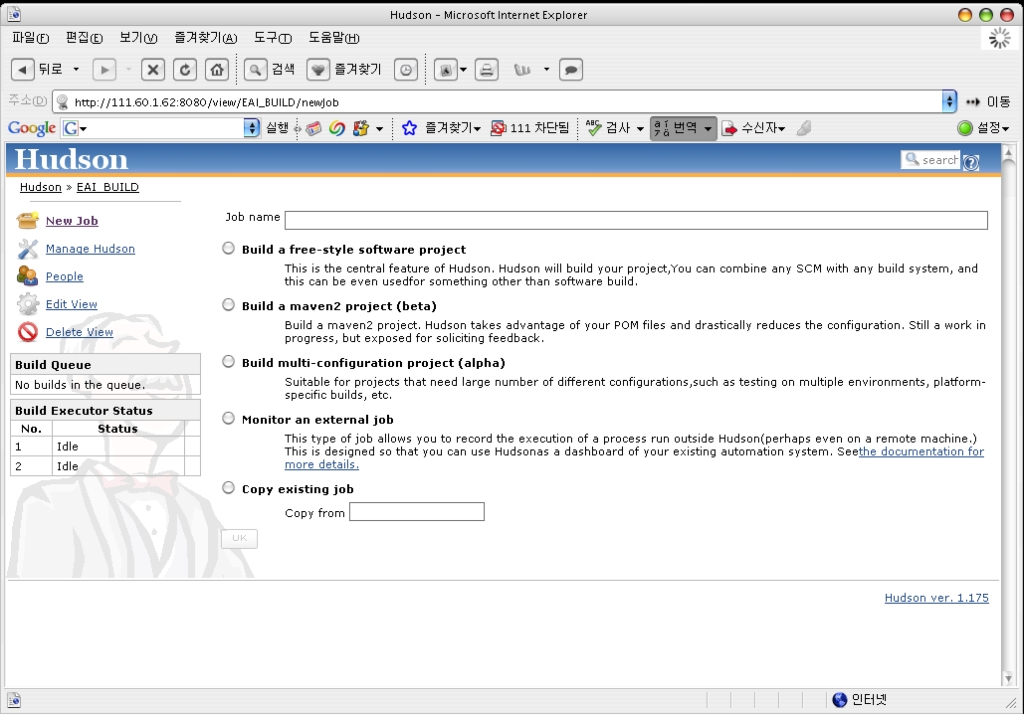Open the 즐겨찾기 heart favorites button
Image resolution: width=1024 pixels, height=716 pixels.
344,69
